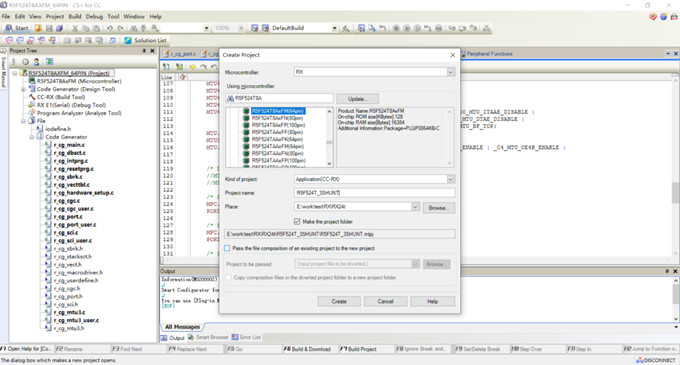Viewport: 680px width, 365px height.
Task: Select r_cg_hardware_setup.c in Project Tree
Action: [84, 193]
